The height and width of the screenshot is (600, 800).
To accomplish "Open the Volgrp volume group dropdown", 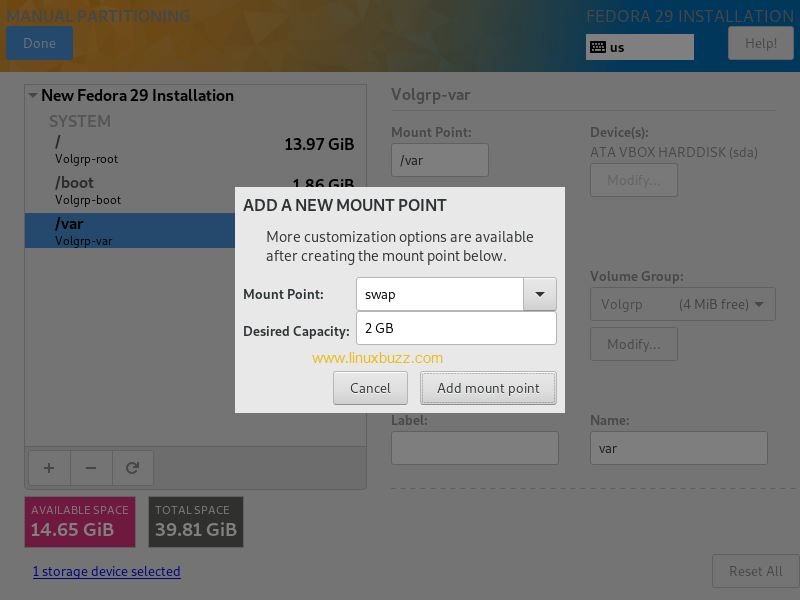I will click(683, 304).
